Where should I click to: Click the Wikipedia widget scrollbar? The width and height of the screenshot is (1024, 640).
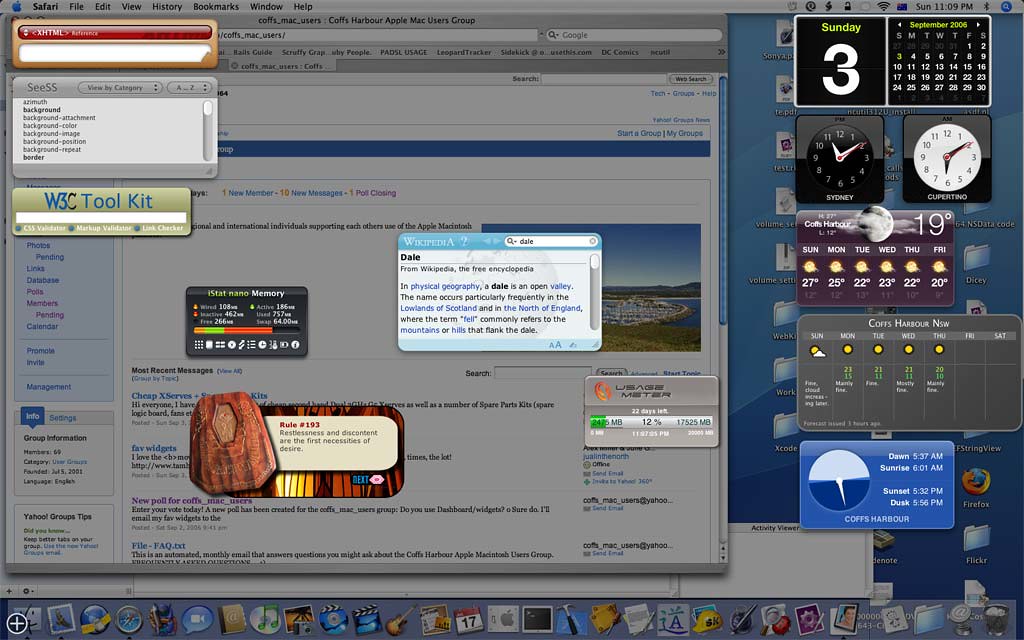594,291
